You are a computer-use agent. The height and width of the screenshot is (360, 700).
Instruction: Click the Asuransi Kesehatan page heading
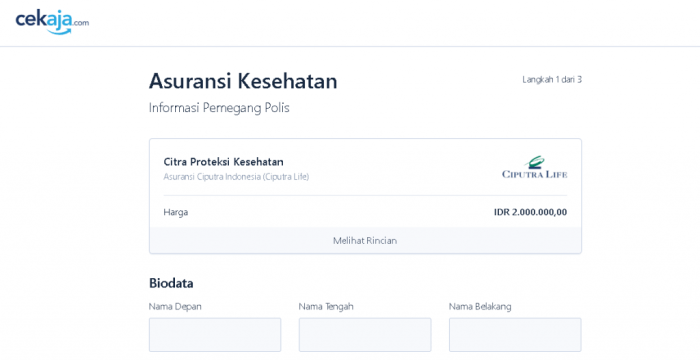point(243,81)
